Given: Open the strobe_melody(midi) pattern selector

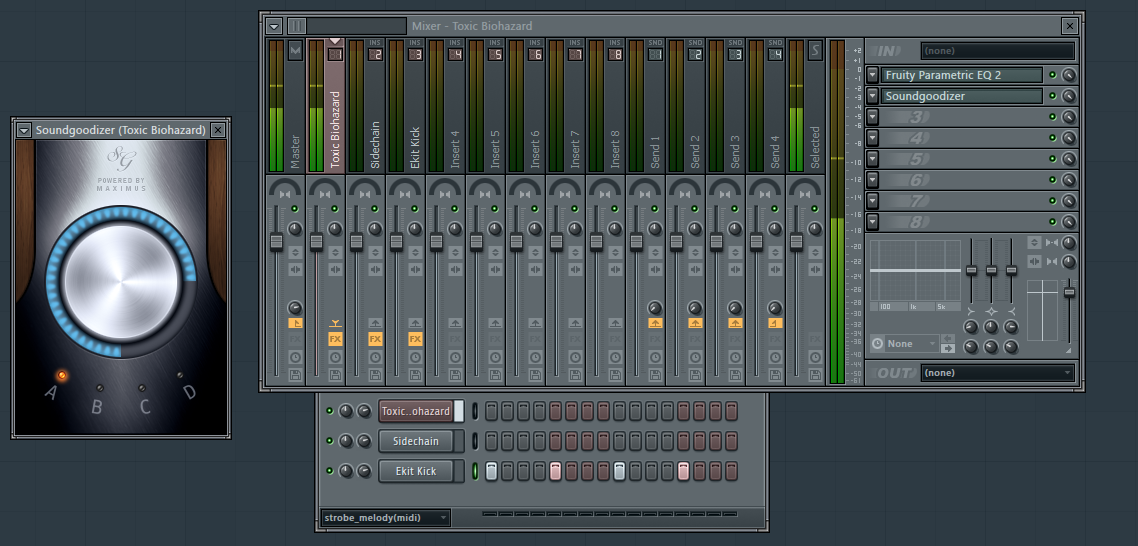Looking at the screenshot, I should 385,518.
